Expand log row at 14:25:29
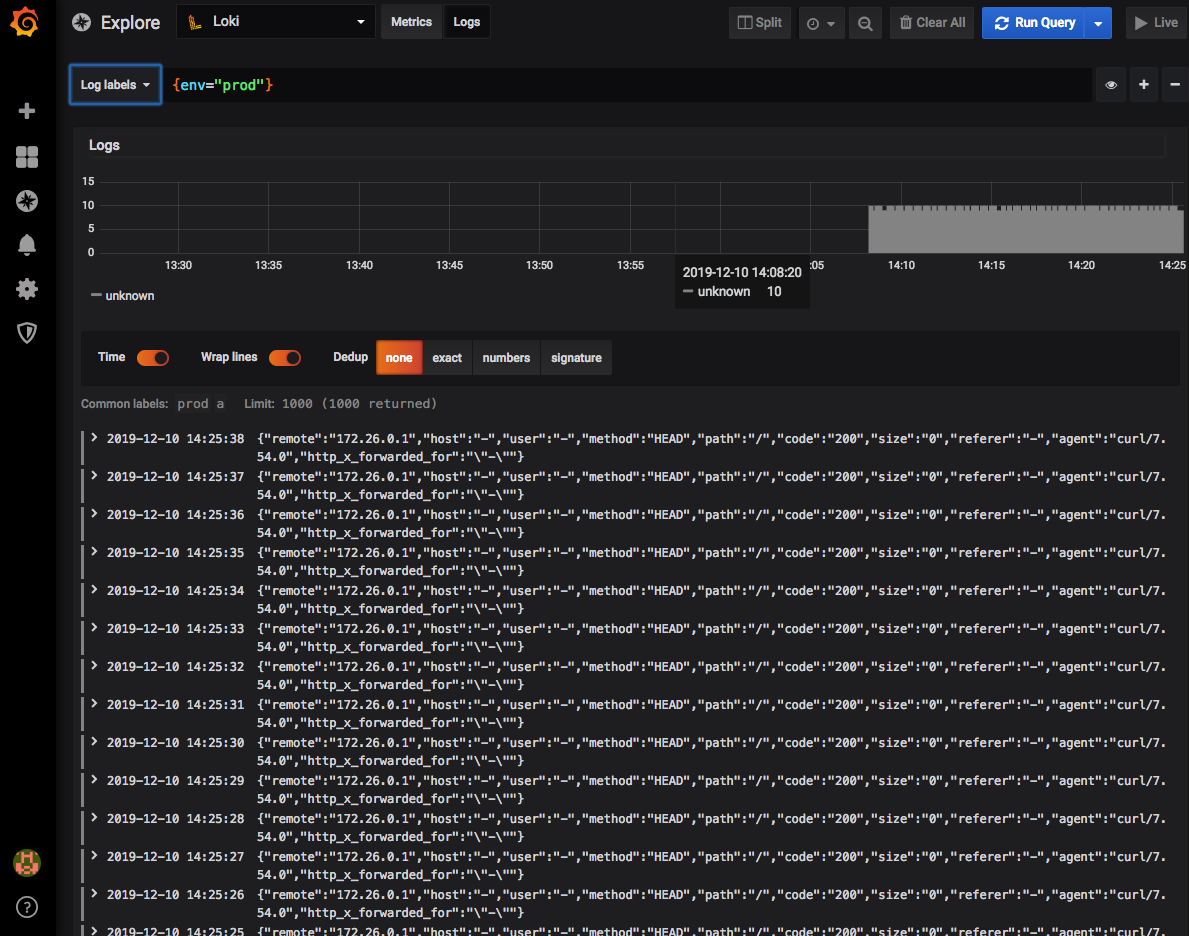The image size is (1189, 936). [x=94, y=779]
